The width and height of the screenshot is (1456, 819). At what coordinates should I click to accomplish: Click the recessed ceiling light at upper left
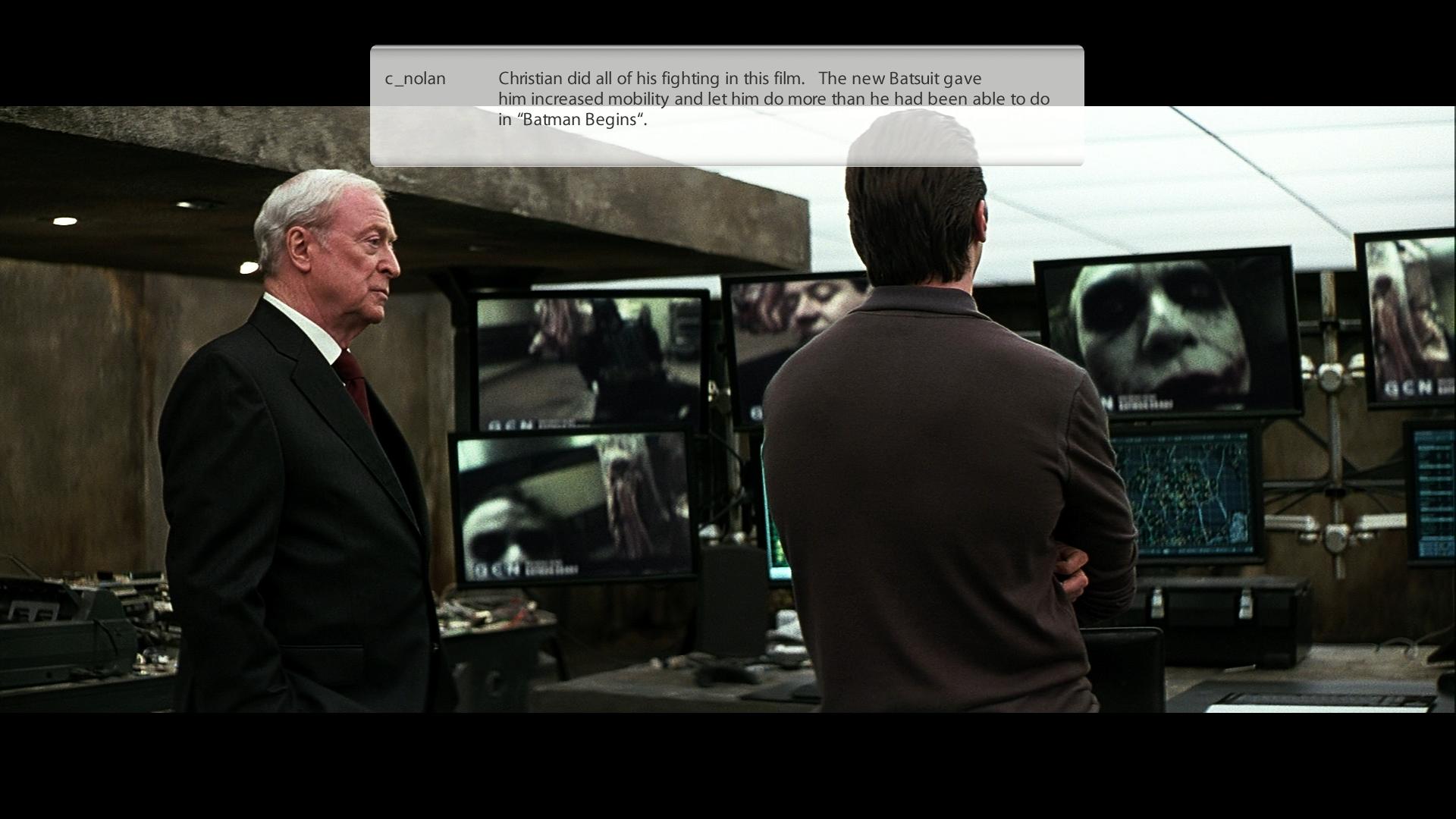tap(65, 221)
